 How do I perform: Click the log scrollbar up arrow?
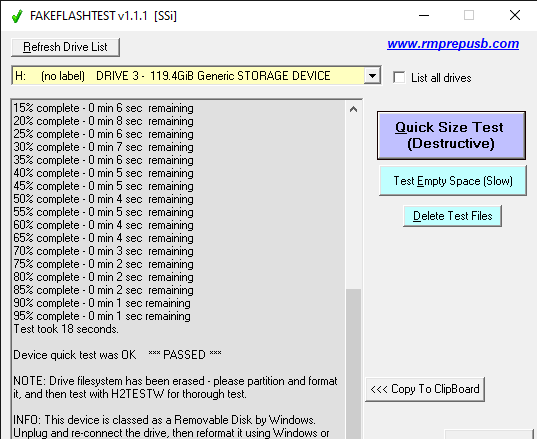click(x=353, y=109)
